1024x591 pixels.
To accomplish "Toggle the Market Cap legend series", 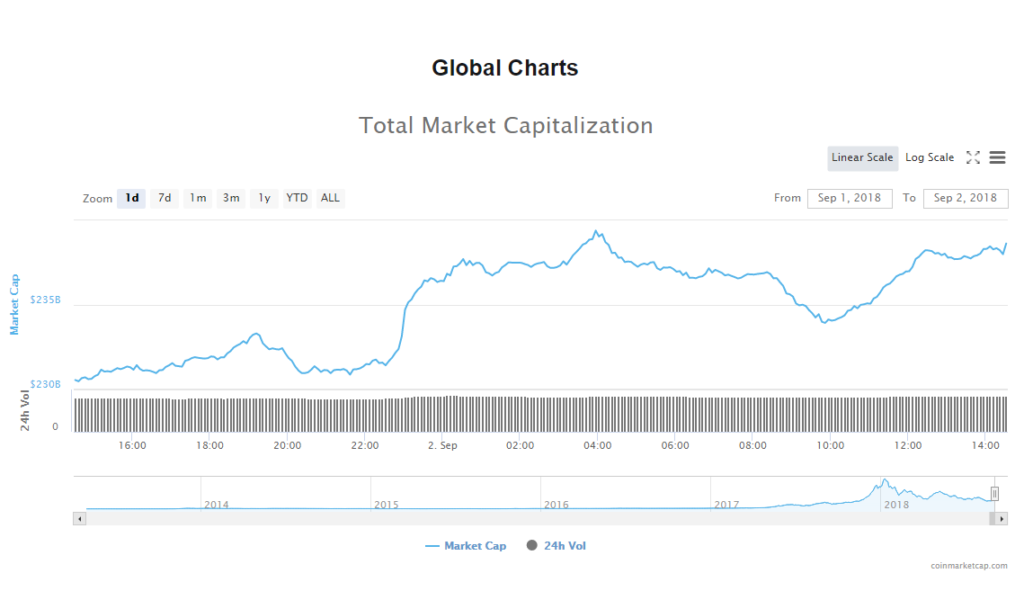I will coord(466,546).
